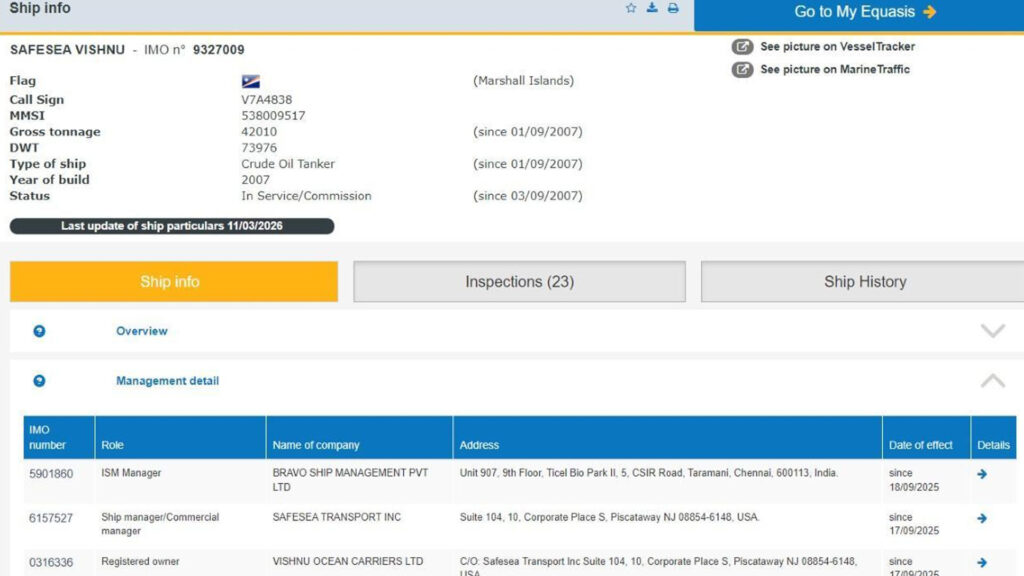1024x576 pixels.
Task: Click the ISM Manager role cell
Action: point(131,473)
